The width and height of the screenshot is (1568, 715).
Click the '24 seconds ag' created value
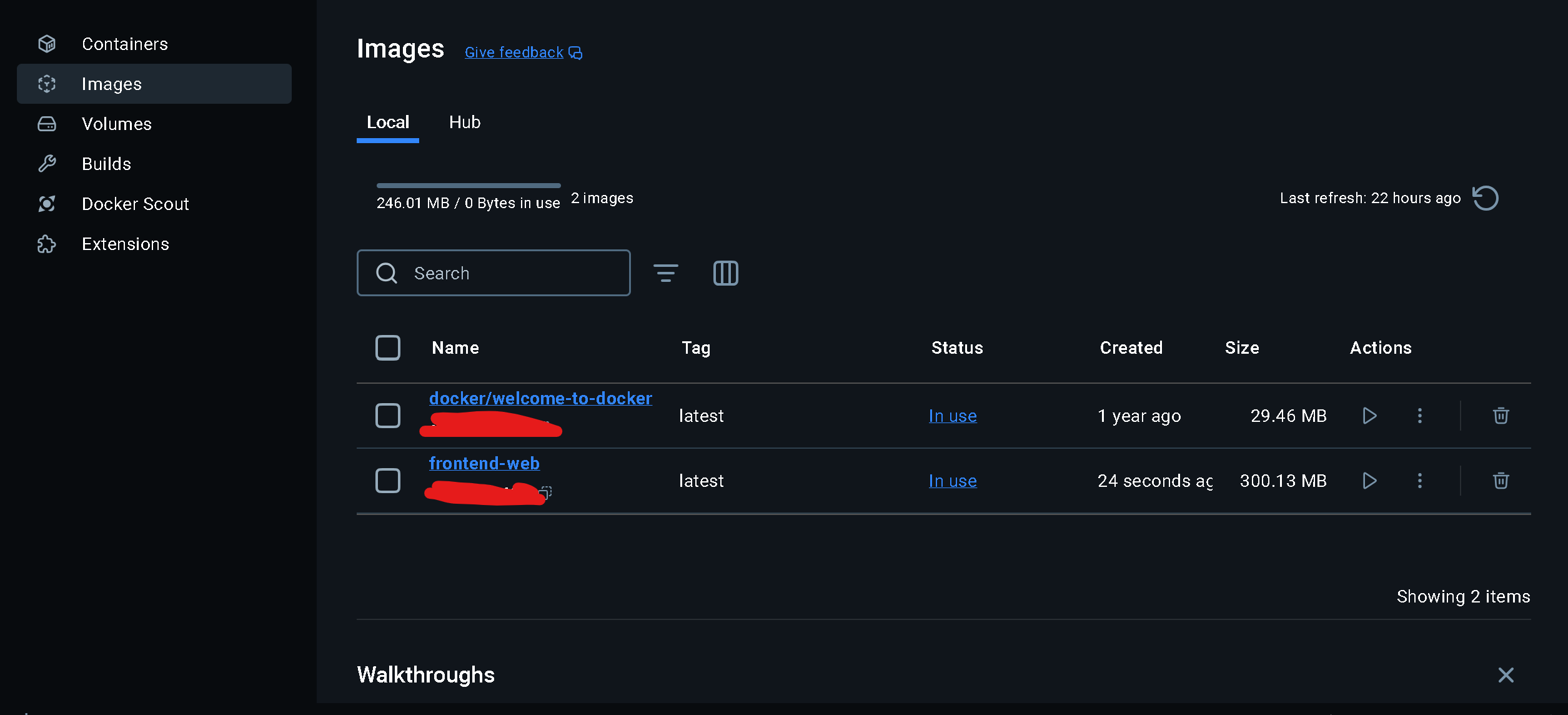[x=1155, y=481]
